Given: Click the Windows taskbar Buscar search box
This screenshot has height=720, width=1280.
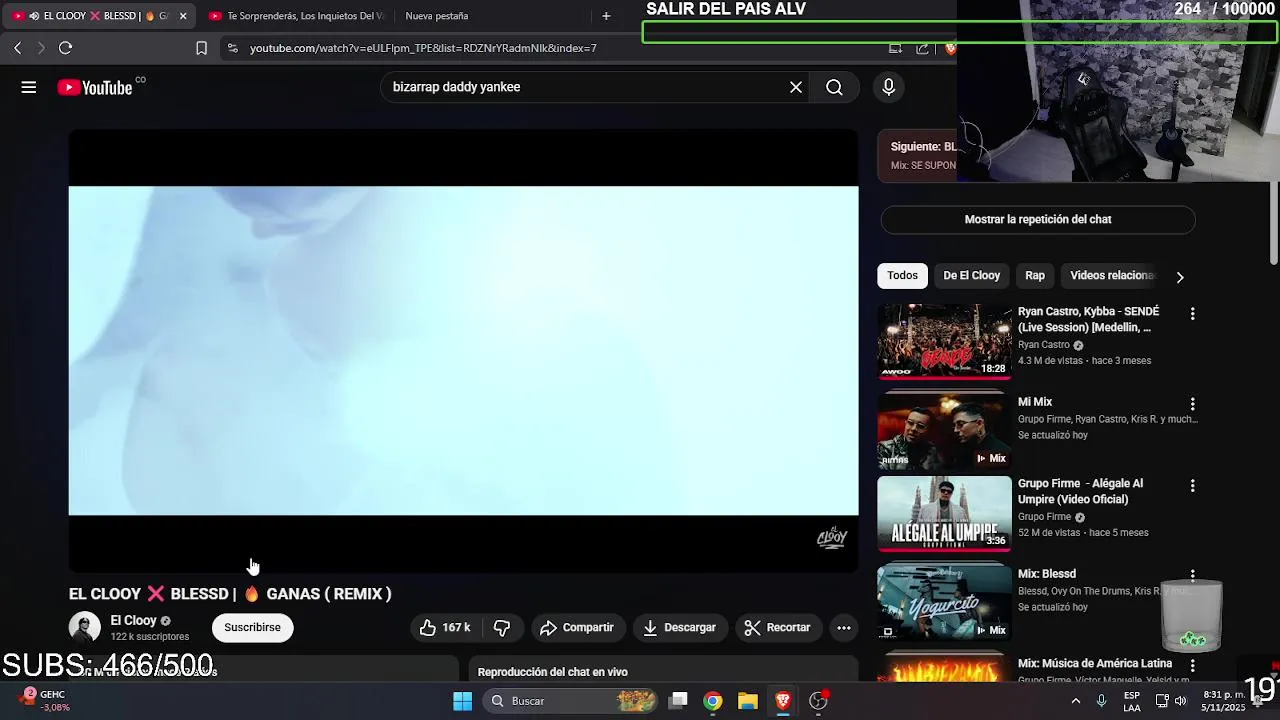Looking at the screenshot, I should (570, 701).
